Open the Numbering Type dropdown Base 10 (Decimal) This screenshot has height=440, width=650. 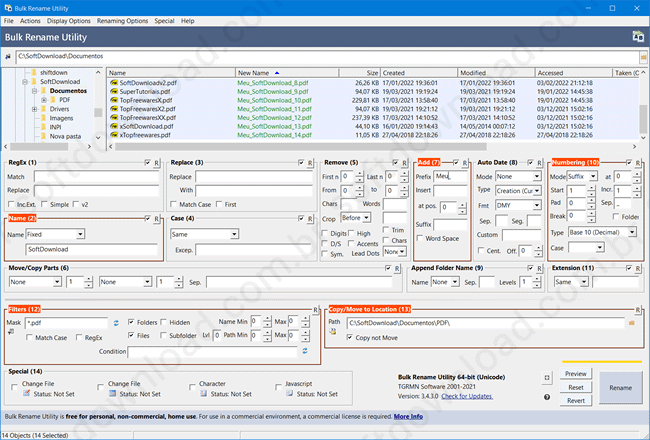(602, 232)
